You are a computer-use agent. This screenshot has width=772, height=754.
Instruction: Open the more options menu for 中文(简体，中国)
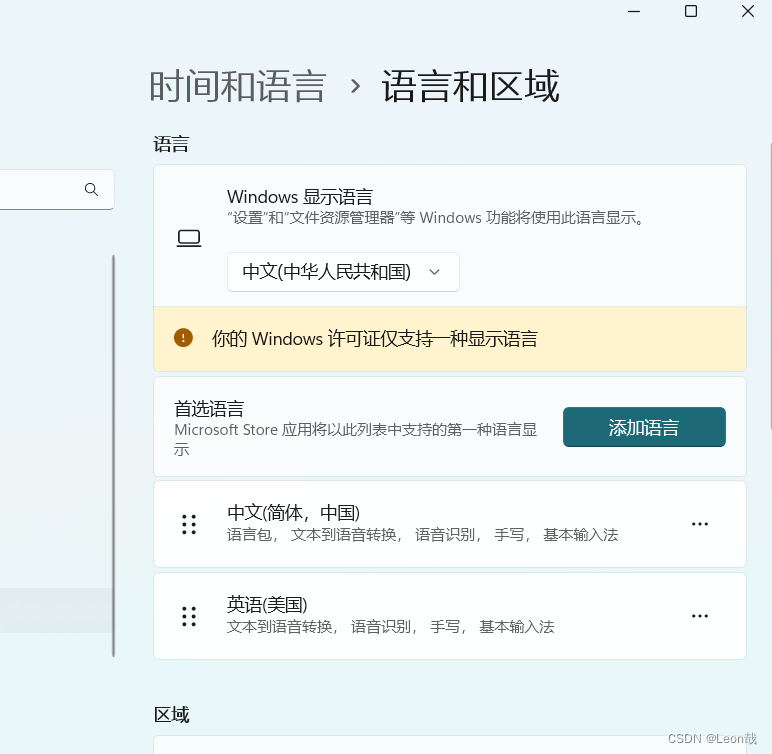[700, 524]
